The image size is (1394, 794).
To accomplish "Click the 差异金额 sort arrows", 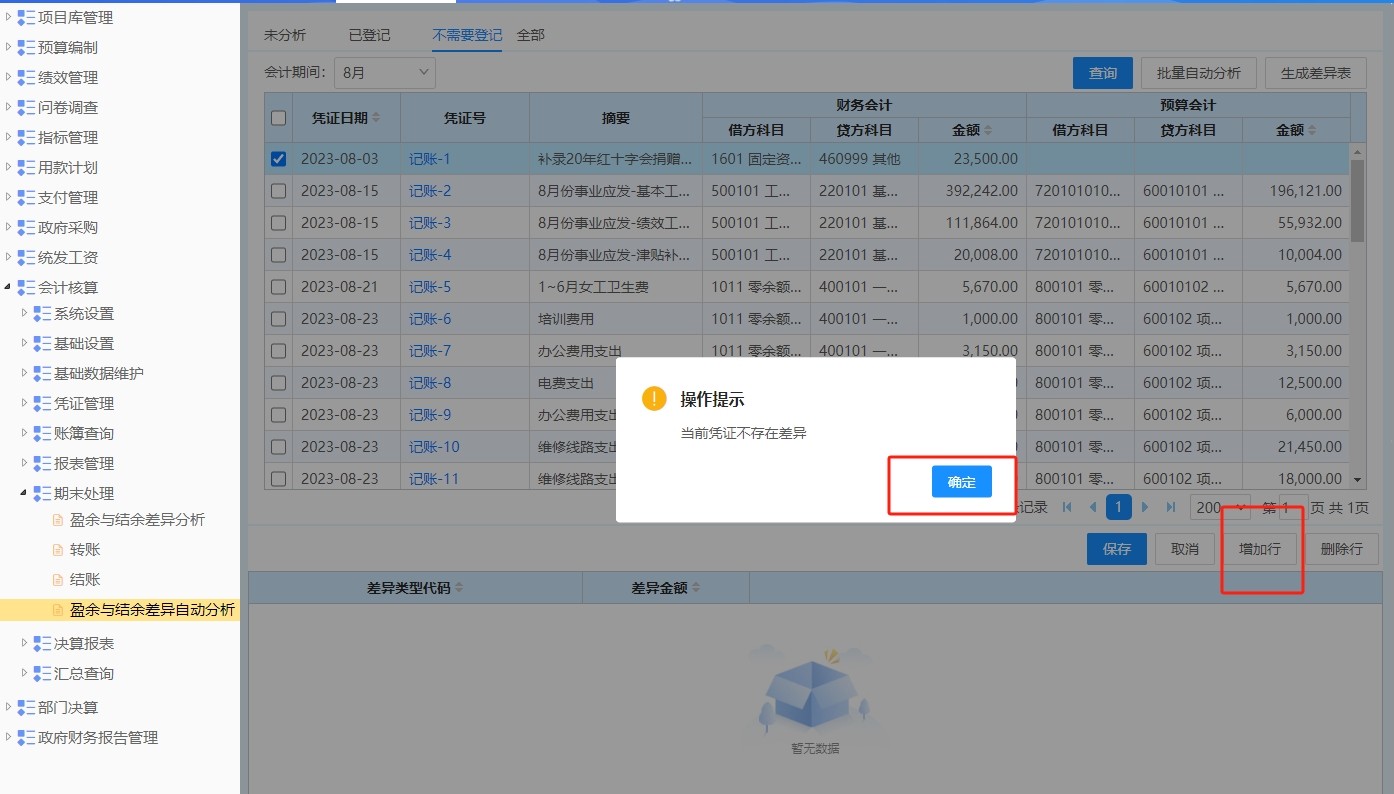I will point(696,588).
